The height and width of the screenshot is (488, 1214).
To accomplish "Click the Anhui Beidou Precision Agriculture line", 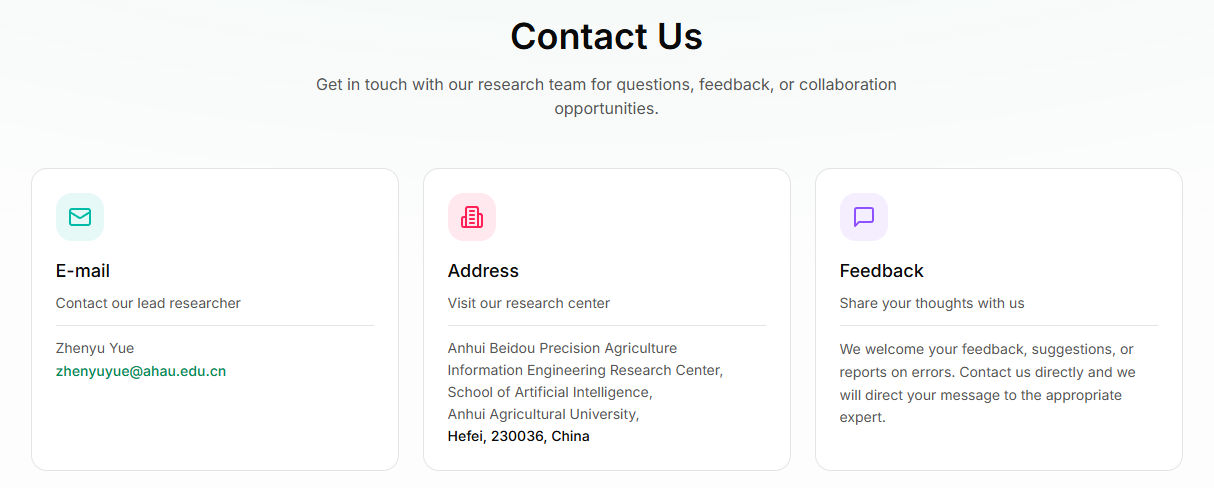I will coord(562,348).
